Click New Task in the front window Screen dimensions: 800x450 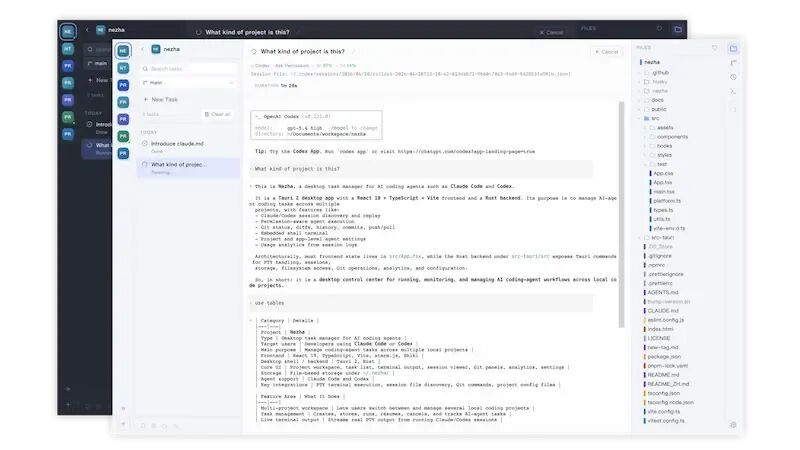(x=161, y=99)
